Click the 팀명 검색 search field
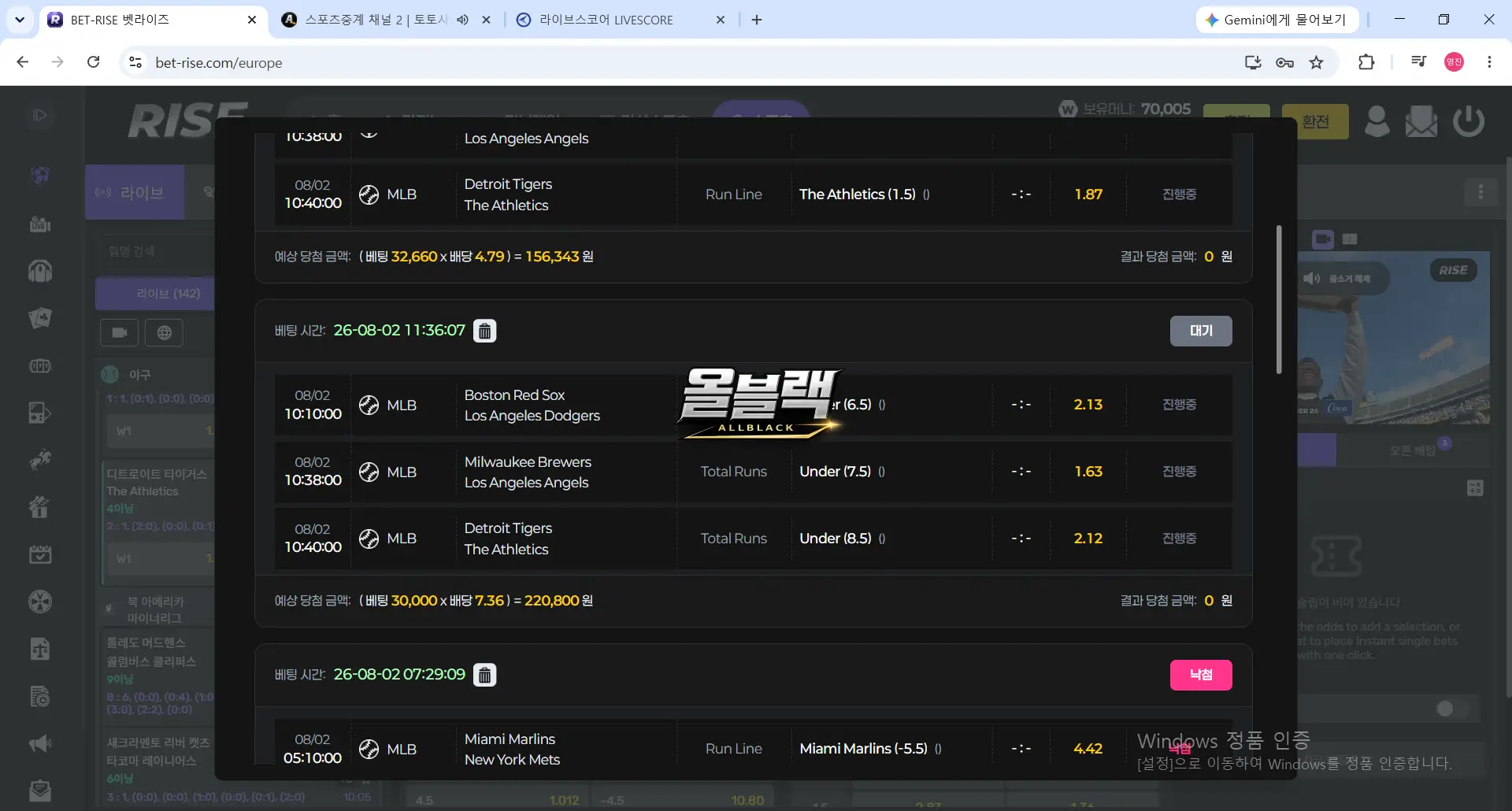This screenshot has height=811, width=1512. click(x=157, y=251)
